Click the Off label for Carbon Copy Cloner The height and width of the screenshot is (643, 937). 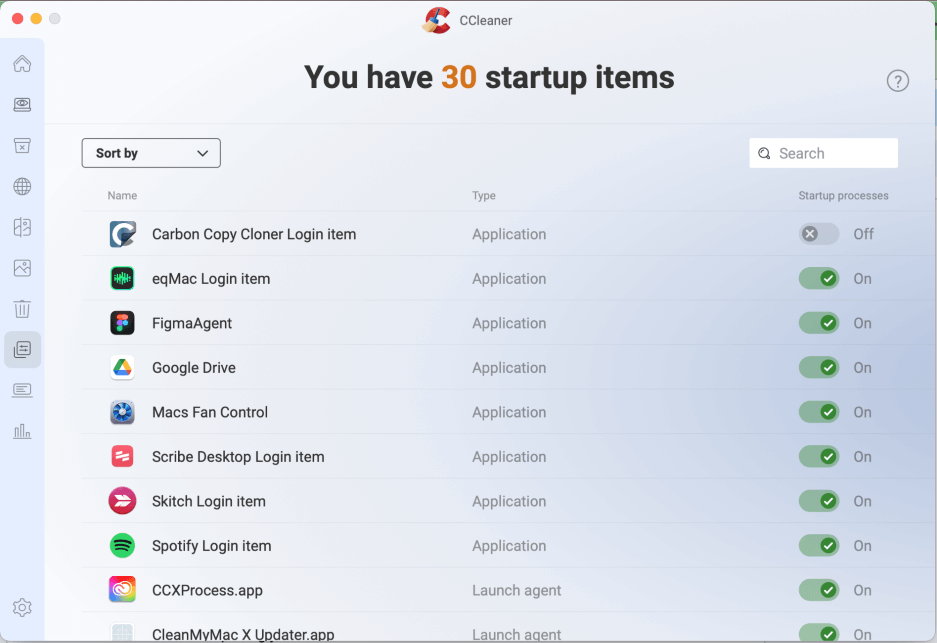pos(863,234)
